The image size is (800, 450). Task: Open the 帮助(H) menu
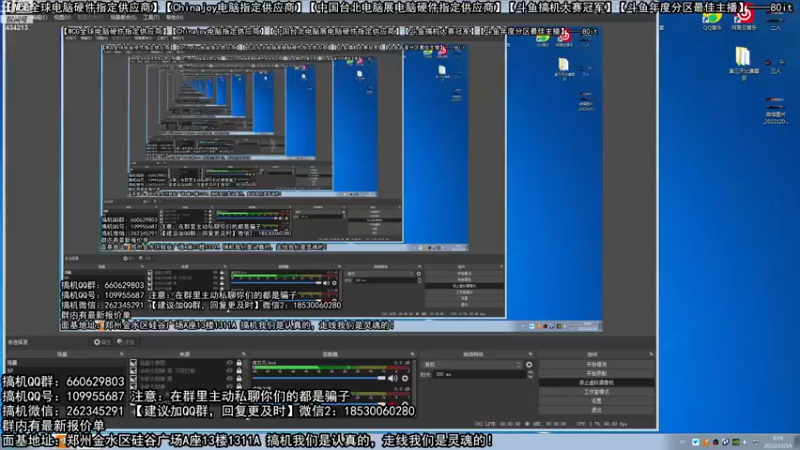(x=174, y=17)
